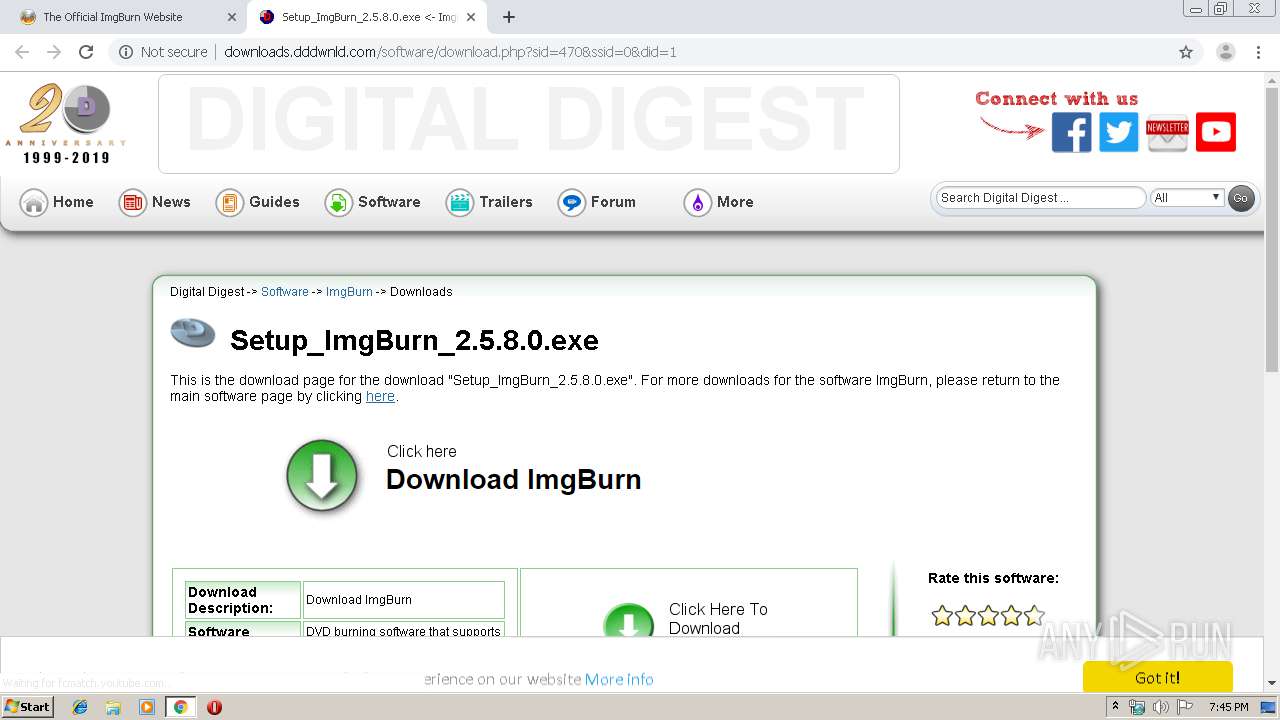The image size is (1280, 720).
Task: Click the taskbar clock showing 7:45 PM
Action: 1228,707
